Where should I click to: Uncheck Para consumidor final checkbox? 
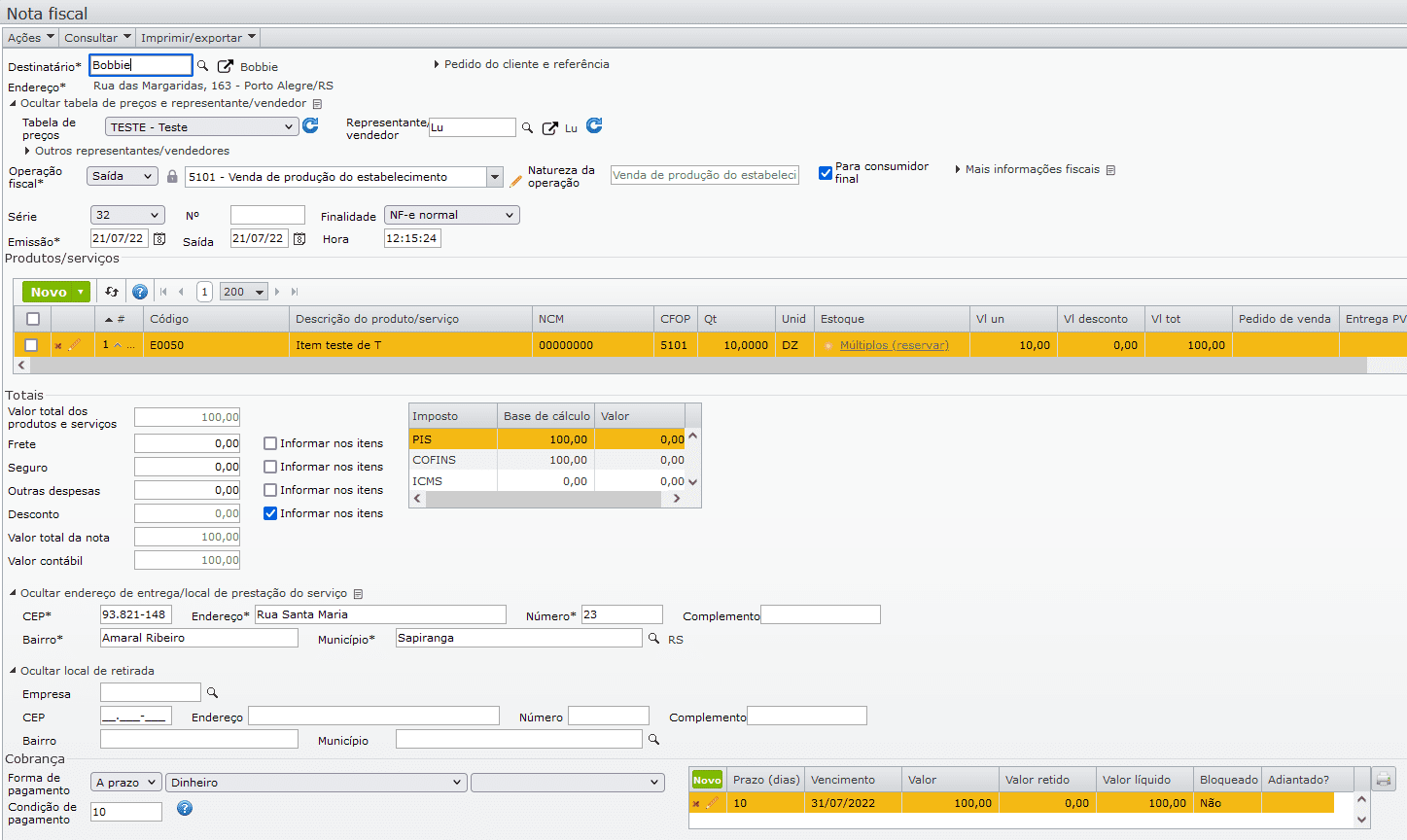coord(826,173)
